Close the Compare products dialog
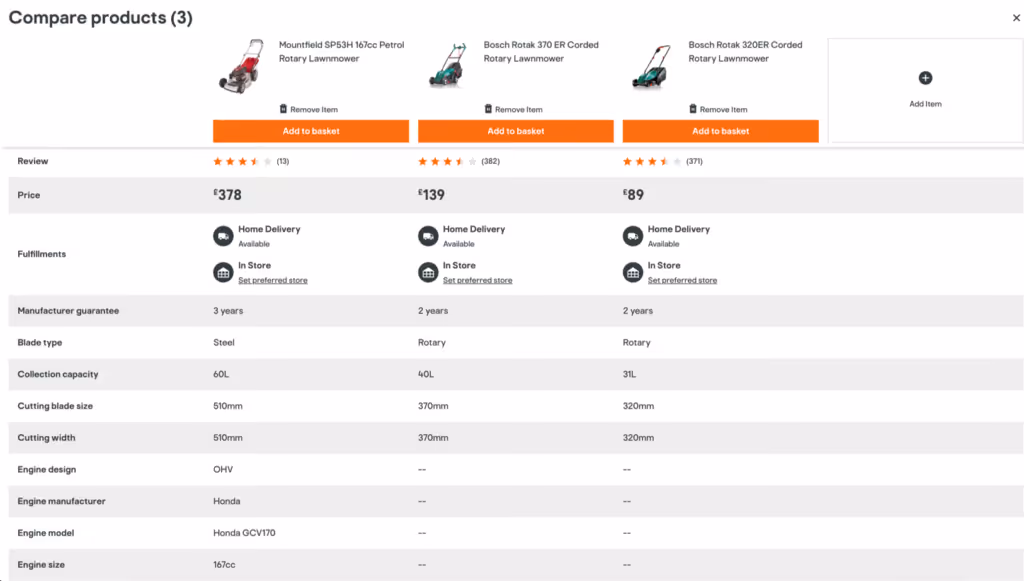Image resolution: width=1024 pixels, height=581 pixels. pyautogui.click(x=1016, y=18)
